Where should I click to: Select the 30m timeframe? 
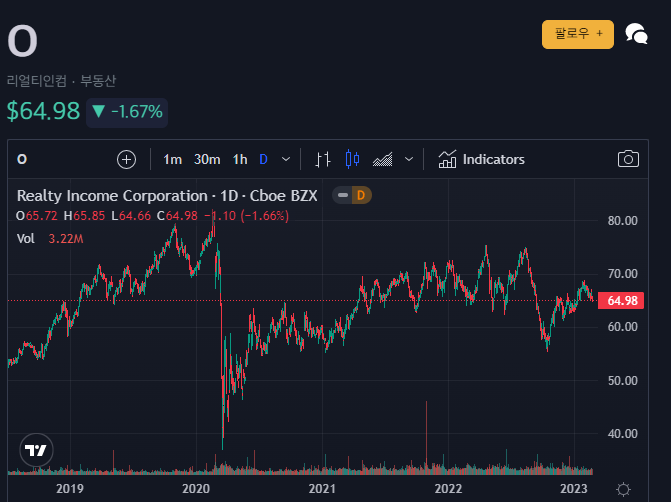[x=207, y=160]
